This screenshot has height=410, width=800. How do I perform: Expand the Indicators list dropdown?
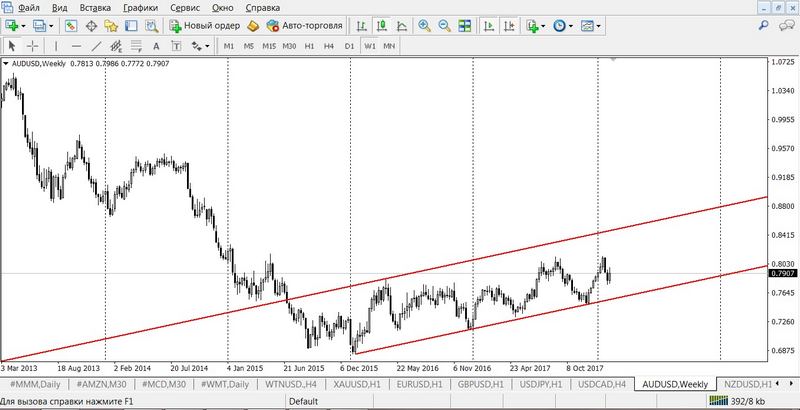(x=537, y=26)
